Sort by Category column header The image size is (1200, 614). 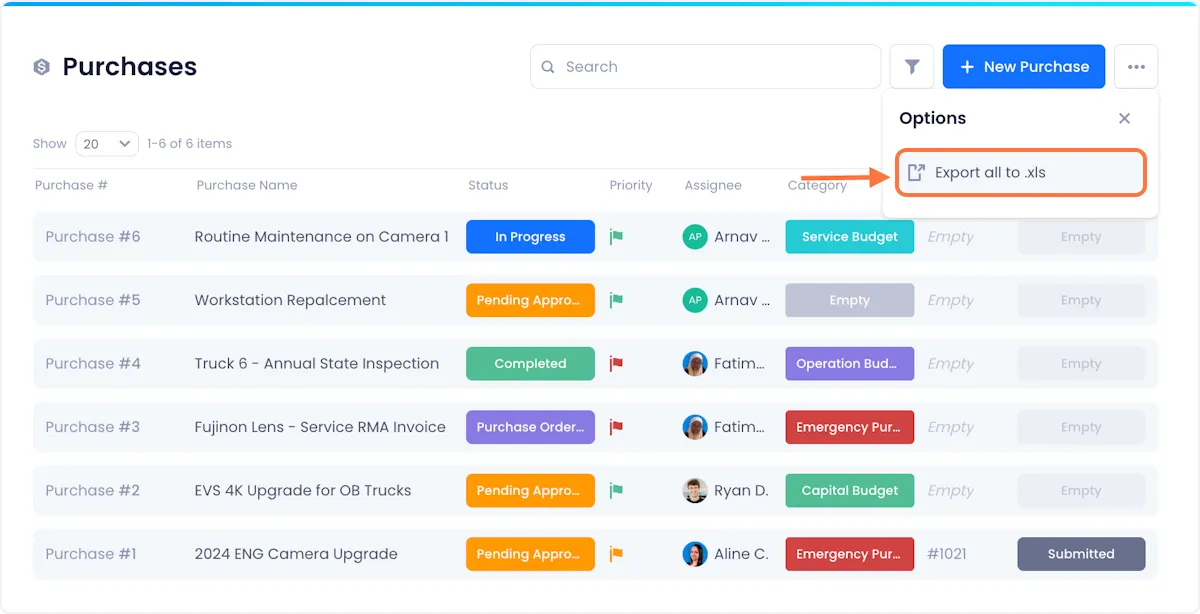click(x=817, y=185)
